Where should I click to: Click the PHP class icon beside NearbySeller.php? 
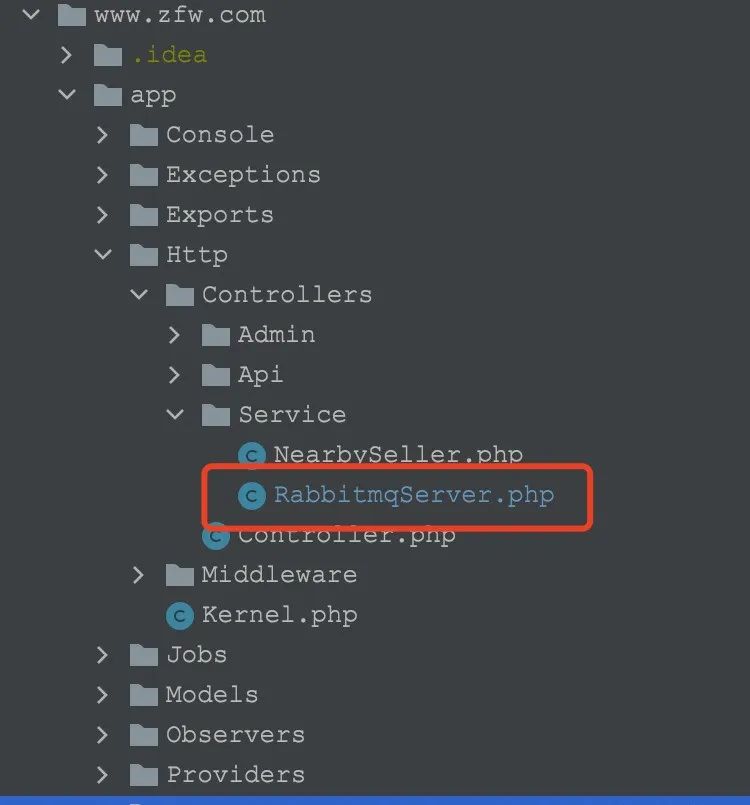(250, 455)
